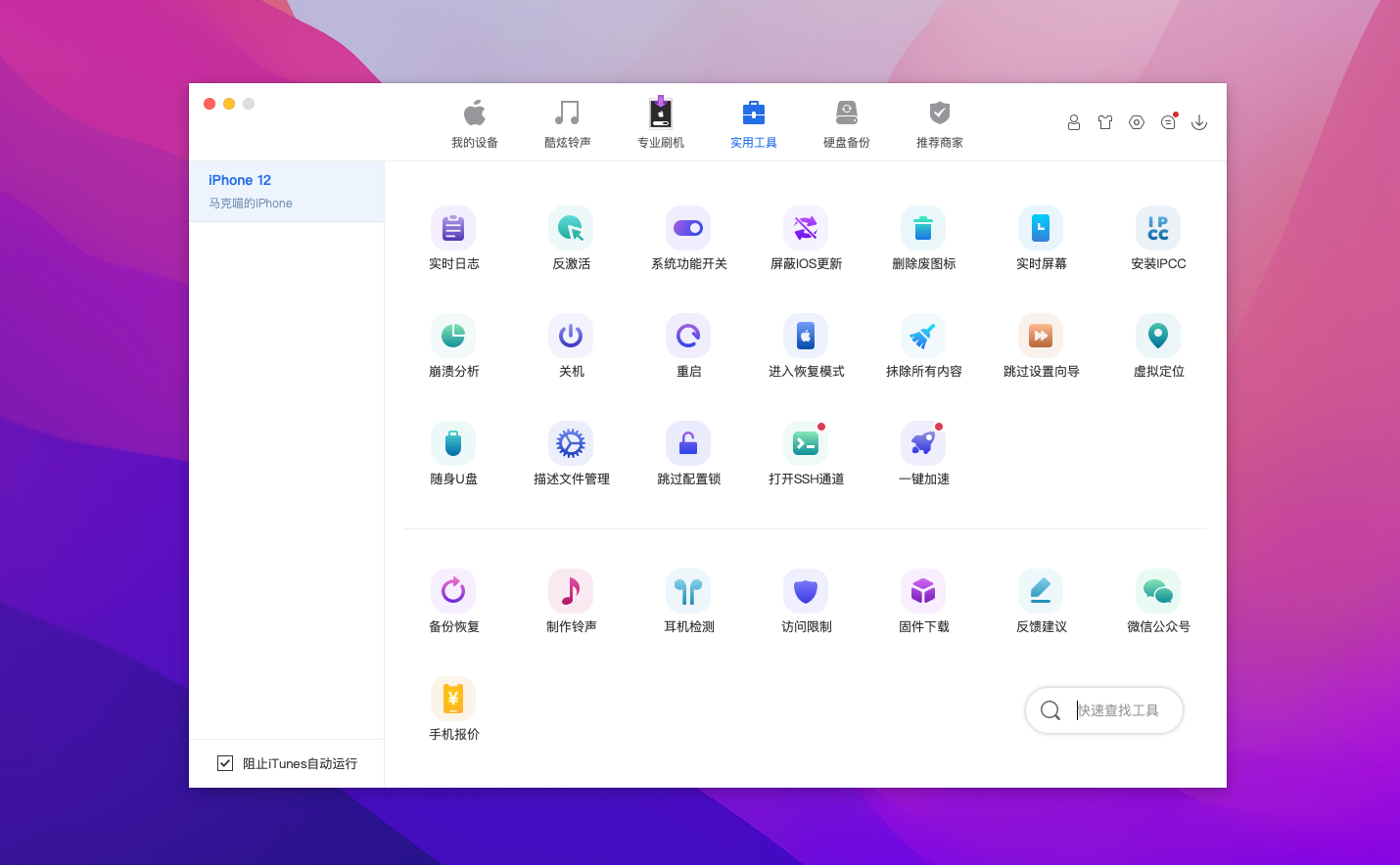The image size is (1400, 865).
Task: Select the 实用工具 toolbox tab
Action: (x=754, y=123)
